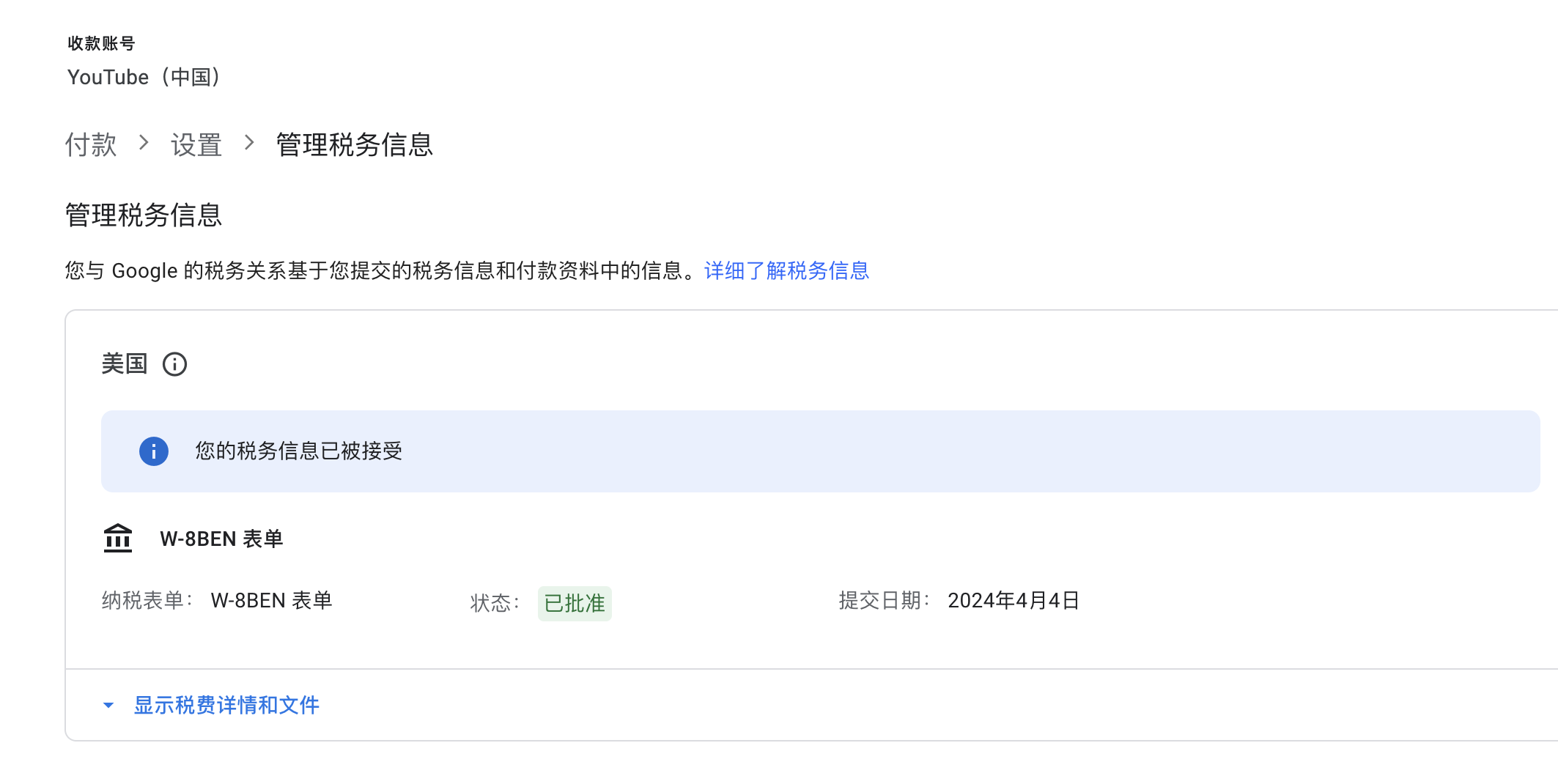Click the 管理税务信息 page heading
This screenshot has height=784, width=1558.
click(144, 215)
